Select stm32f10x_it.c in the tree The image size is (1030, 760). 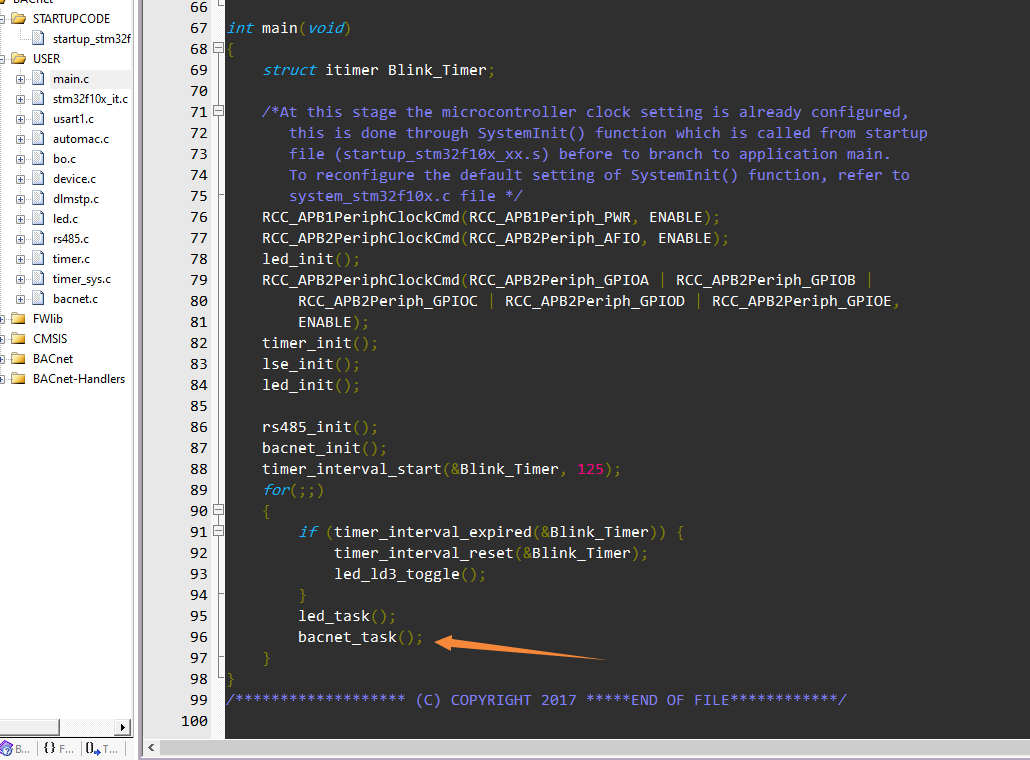click(90, 99)
